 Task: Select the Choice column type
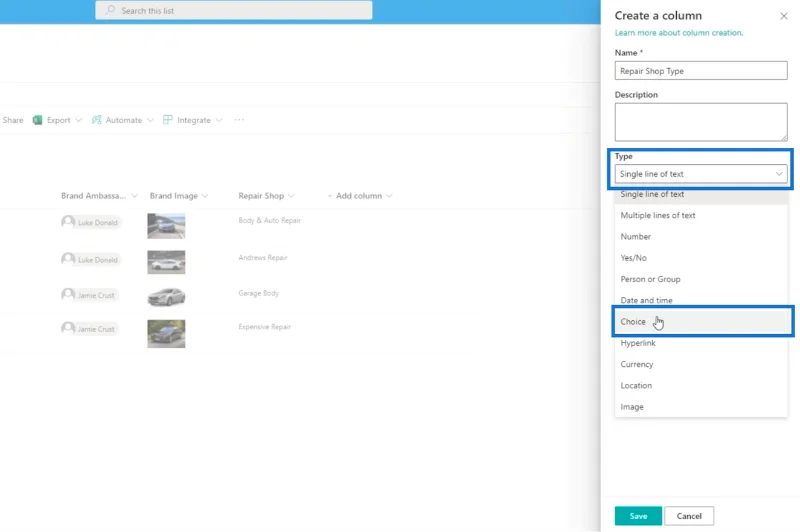(702, 321)
